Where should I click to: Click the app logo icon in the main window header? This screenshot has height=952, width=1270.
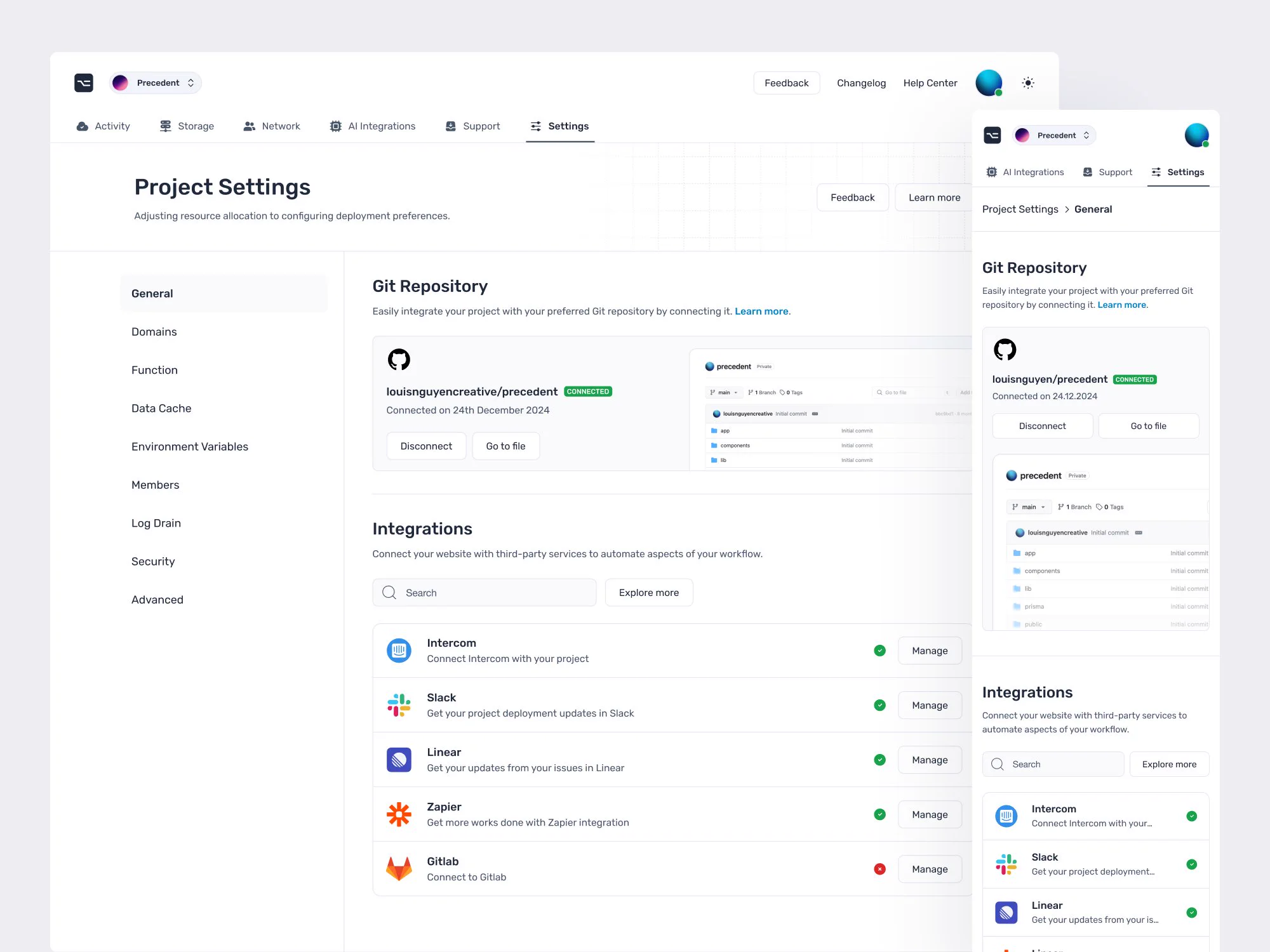(x=84, y=83)
